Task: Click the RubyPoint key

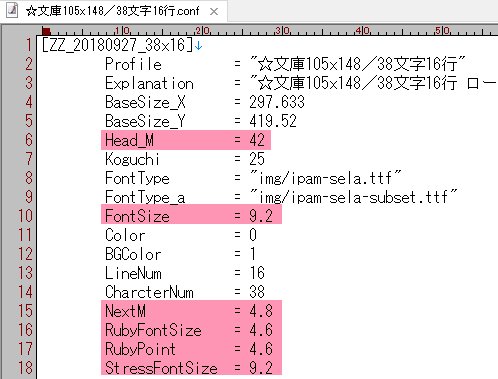Action: 140,349
